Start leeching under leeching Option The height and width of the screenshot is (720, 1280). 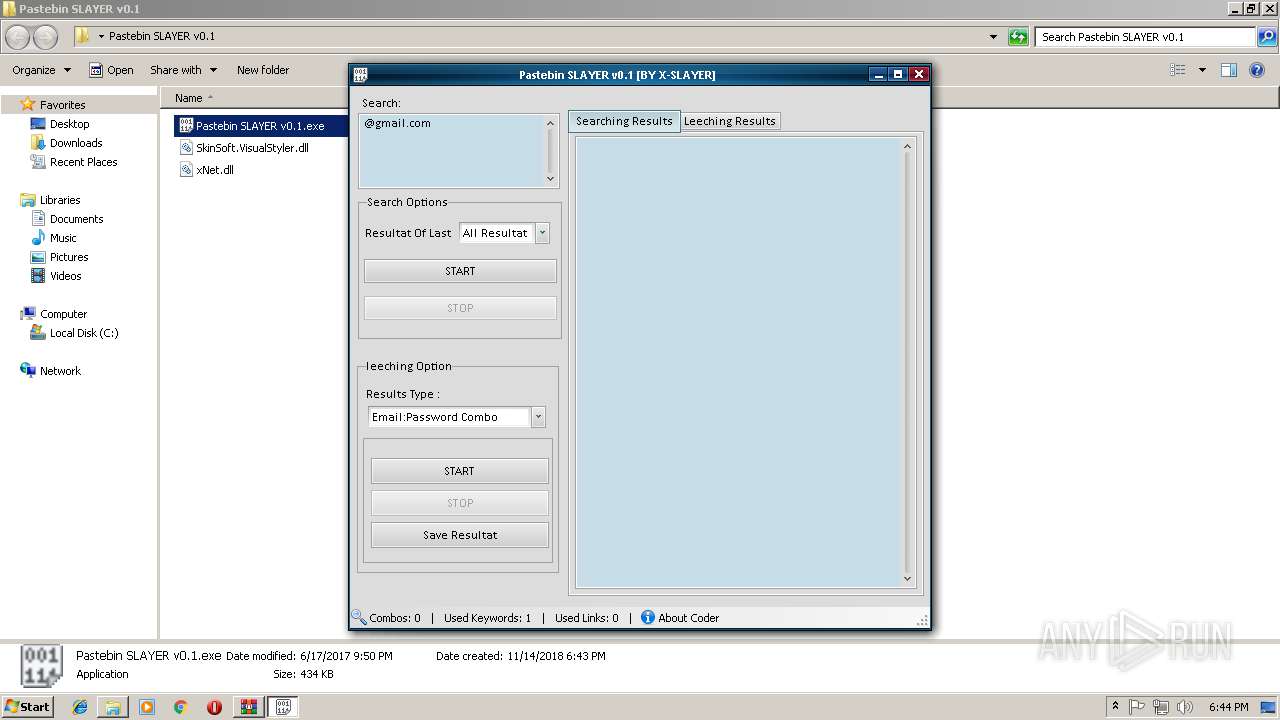(460, 471)
